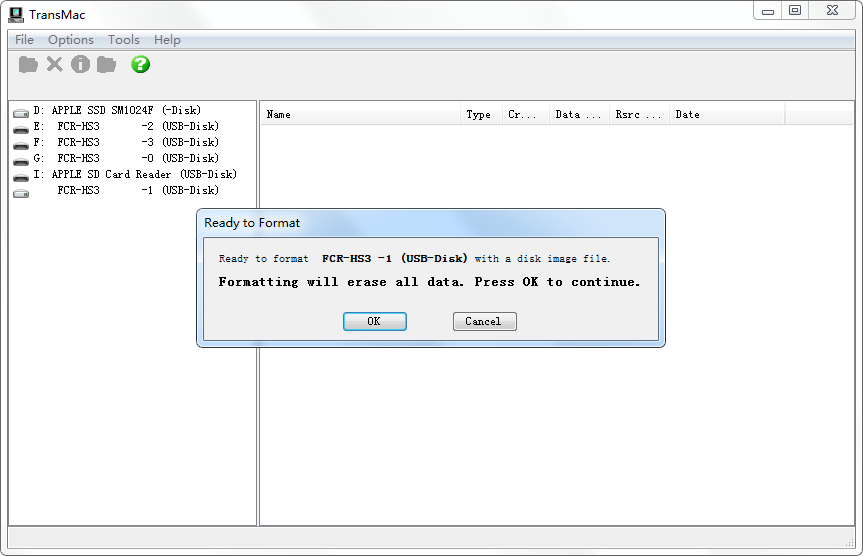Select F: FCR-HS3 -3 USB disk
Screen dimensions: 863x556
126,143
